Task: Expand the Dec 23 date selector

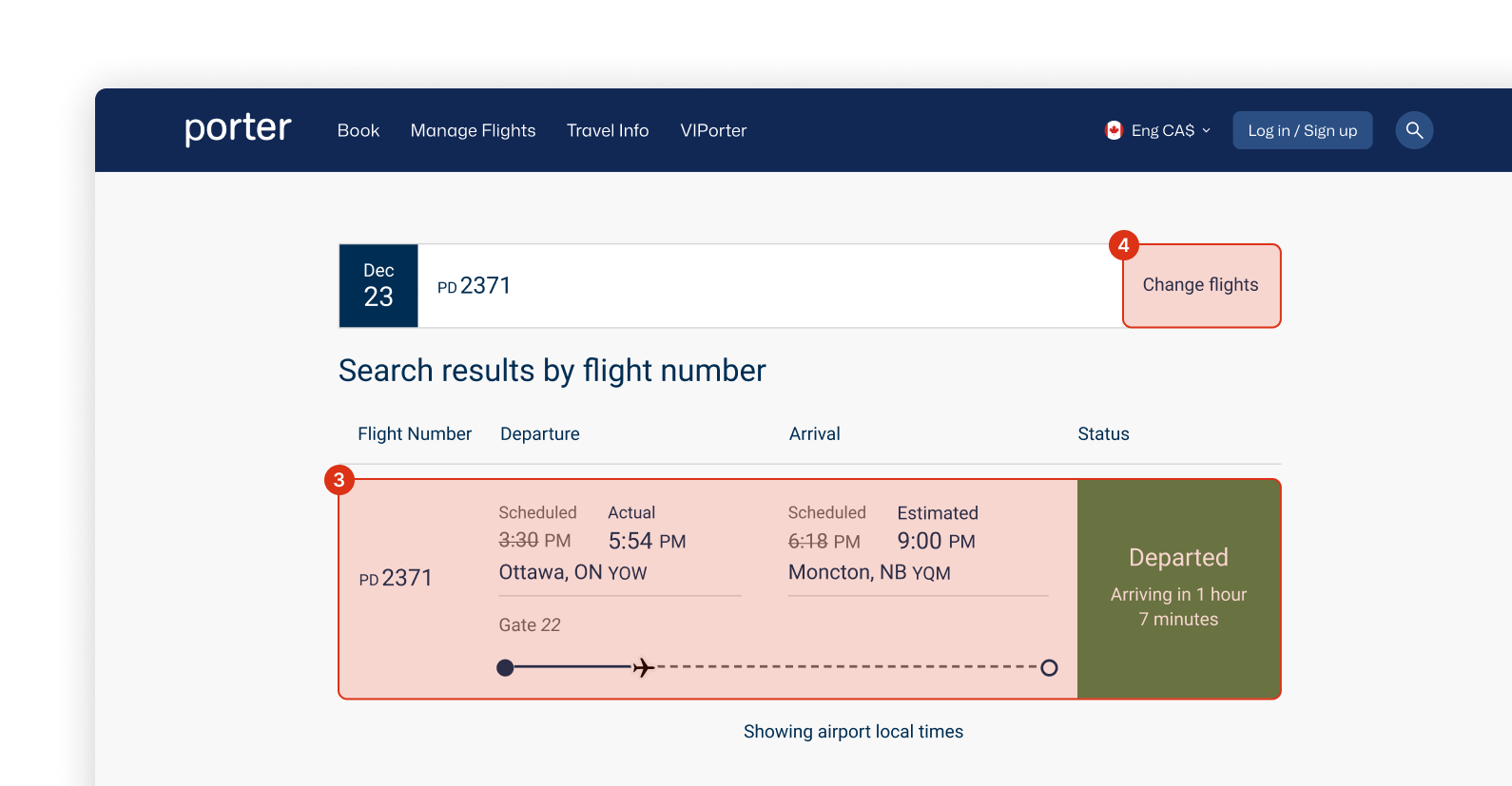Action: (378, 285)
